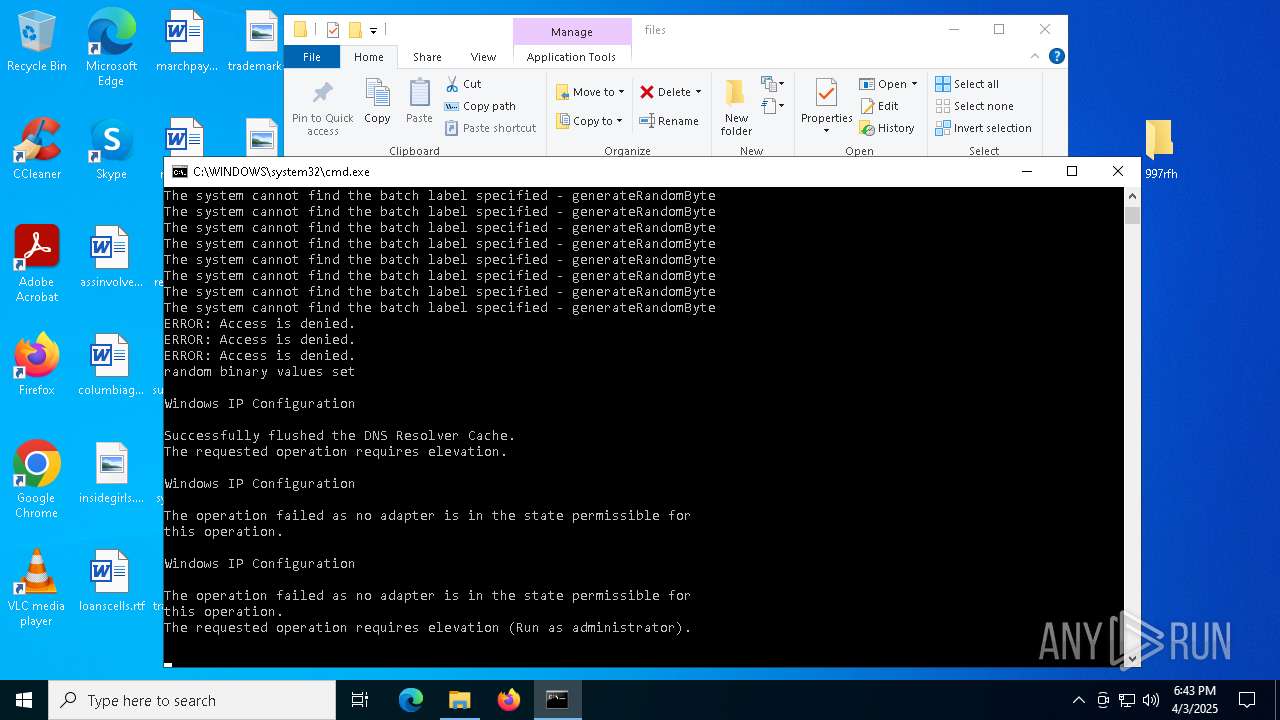The image size is (1280, 720).
Task: Switch to the Share ribbon tab
Action: (x=427, y=57)
